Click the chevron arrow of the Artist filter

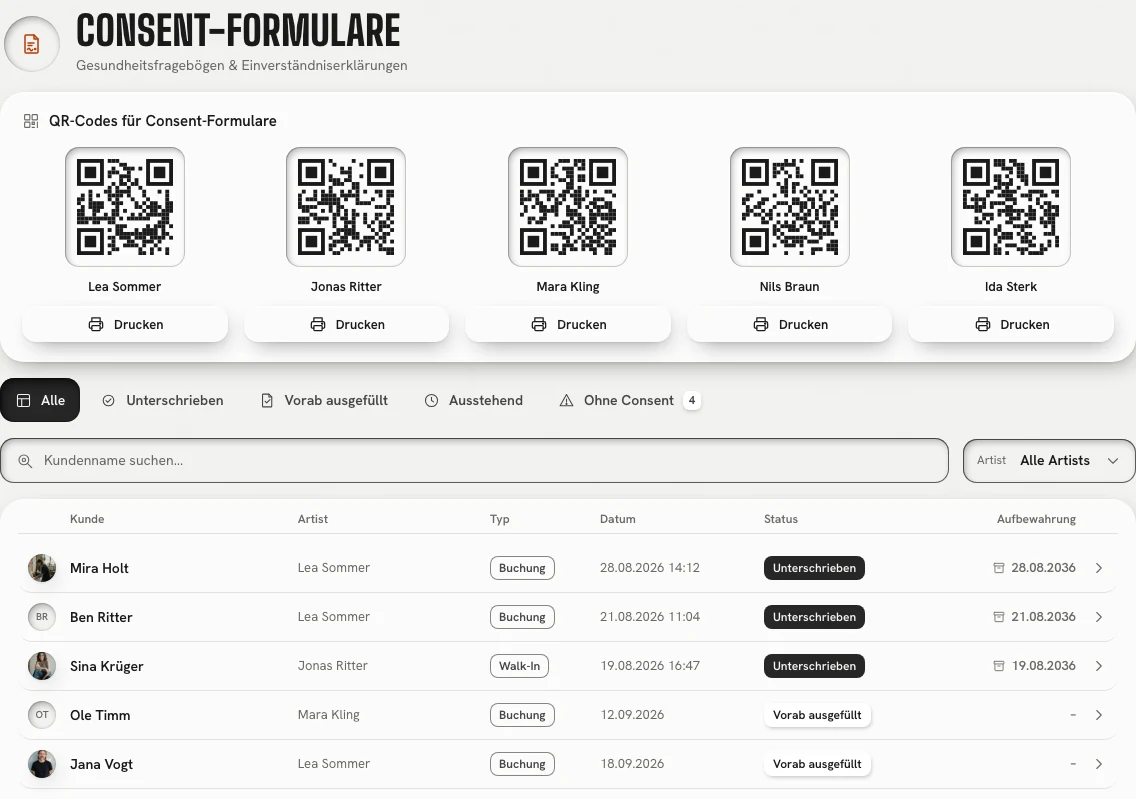1113,461
